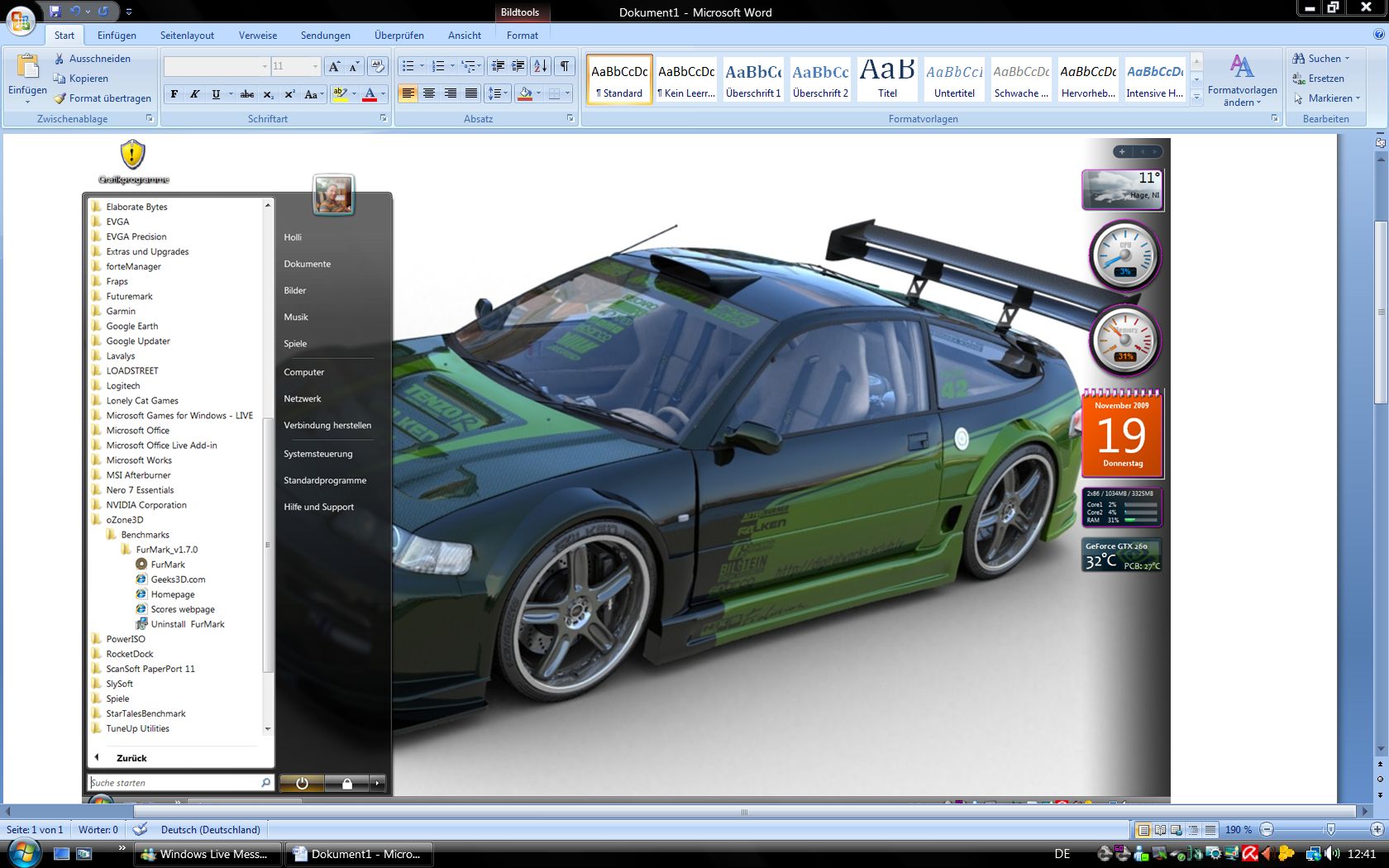Center the paragraph text
This screenshot has height=868, width=1389.
[429, 94]
